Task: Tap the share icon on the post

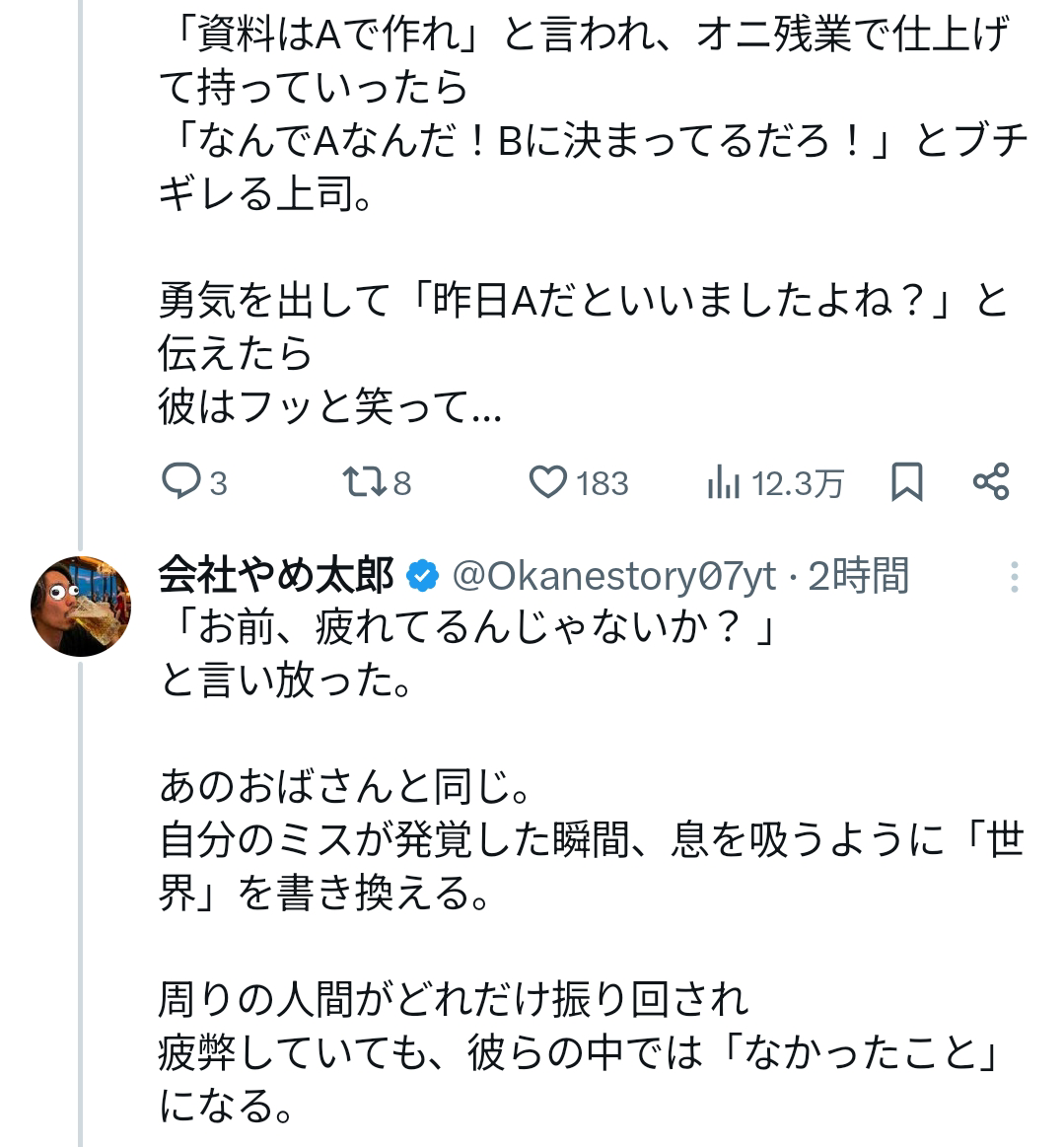Action: pyautogui.click(x=990, y=482)
